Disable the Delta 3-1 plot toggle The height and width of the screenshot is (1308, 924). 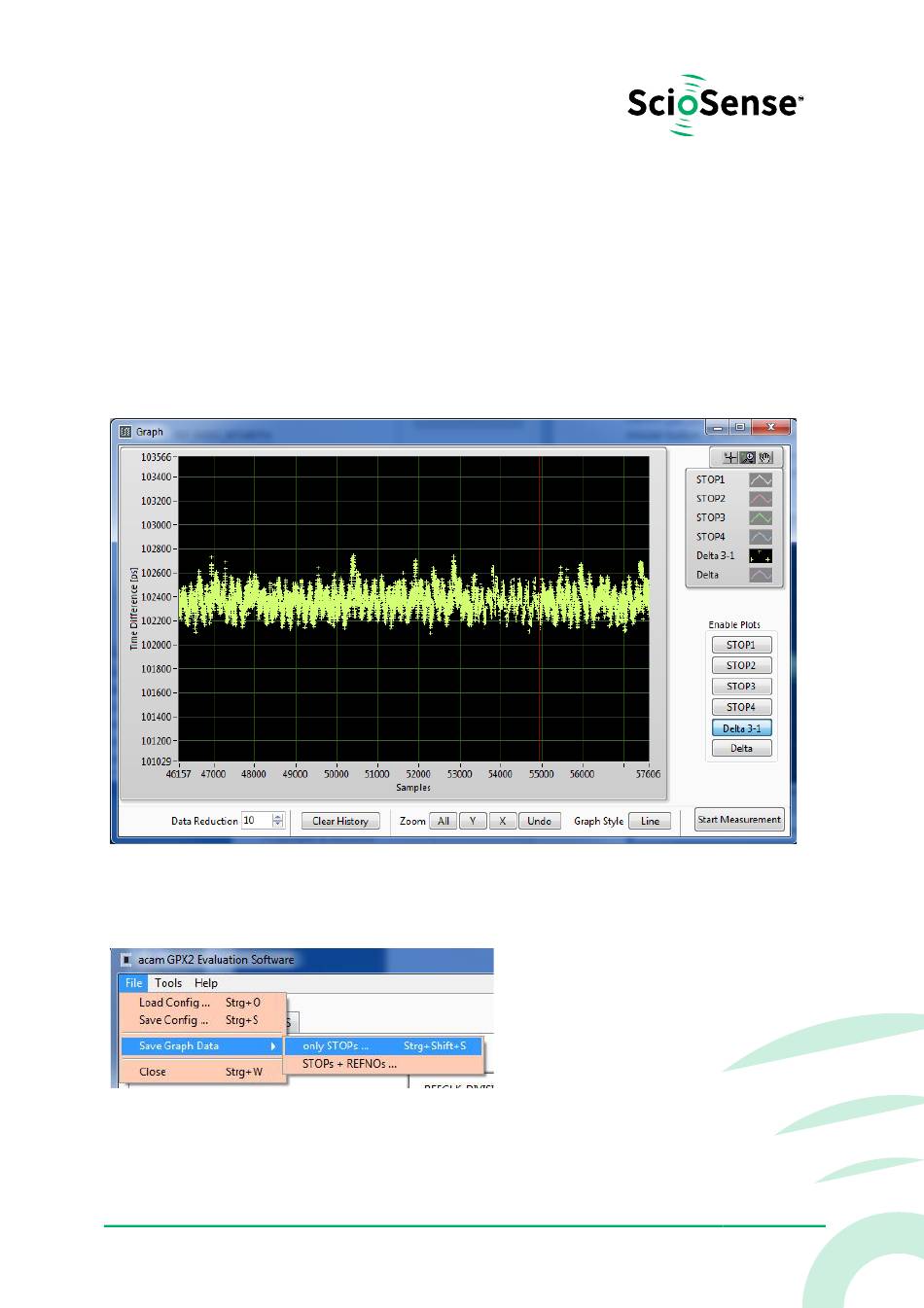(741, 727)
